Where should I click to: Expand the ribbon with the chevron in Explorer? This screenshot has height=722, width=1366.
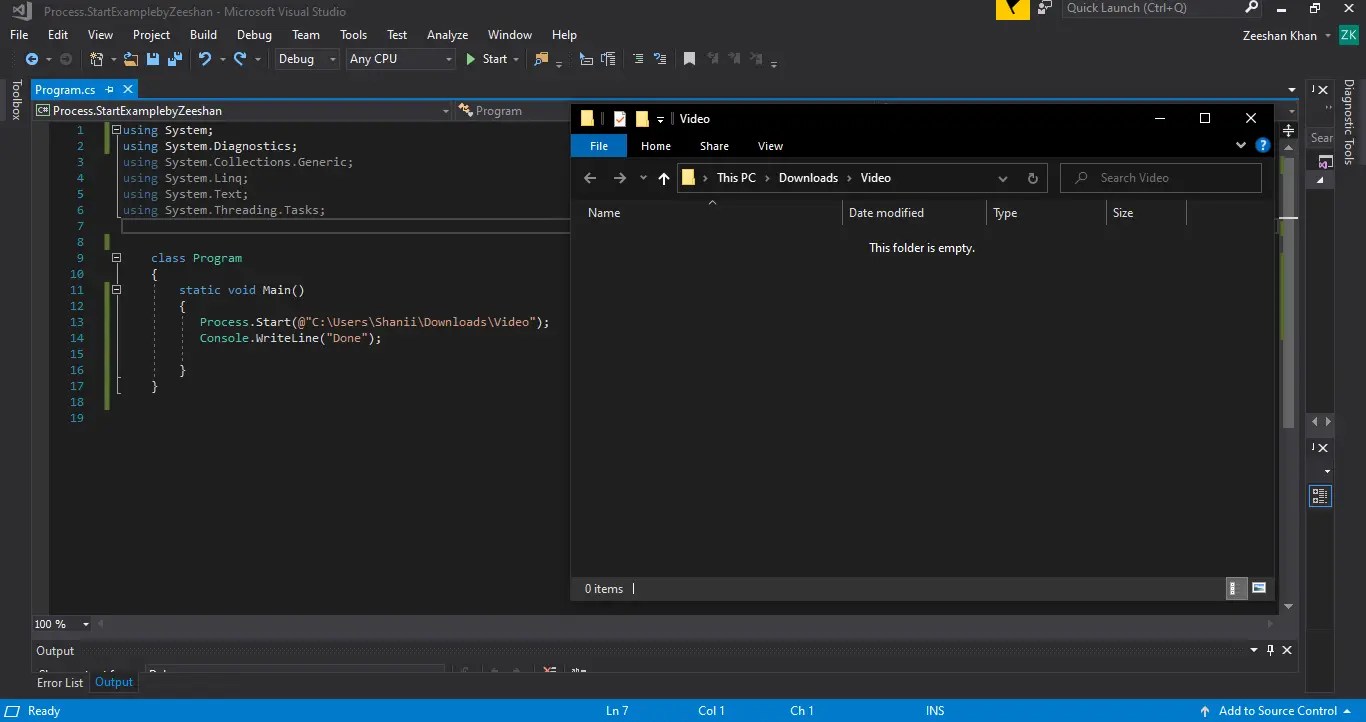tap(1240, 145)
